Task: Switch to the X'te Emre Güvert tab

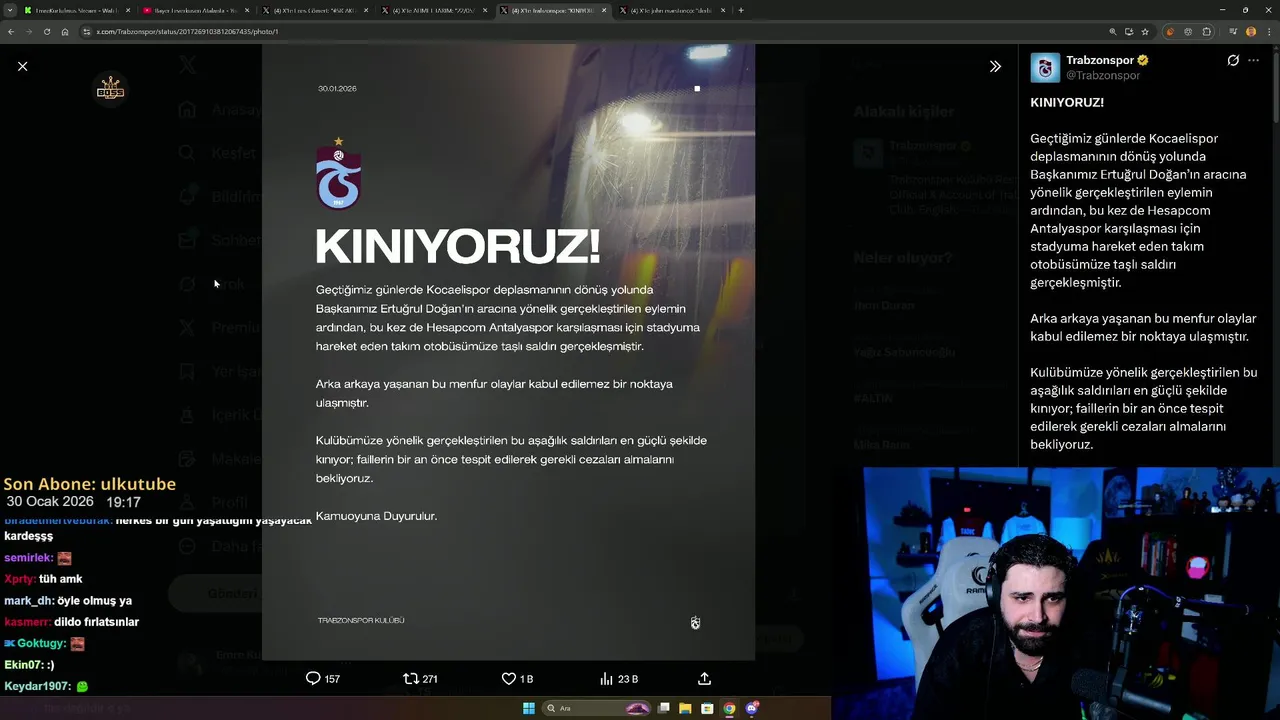Action: pyautogui.click(x=315, y=10)
